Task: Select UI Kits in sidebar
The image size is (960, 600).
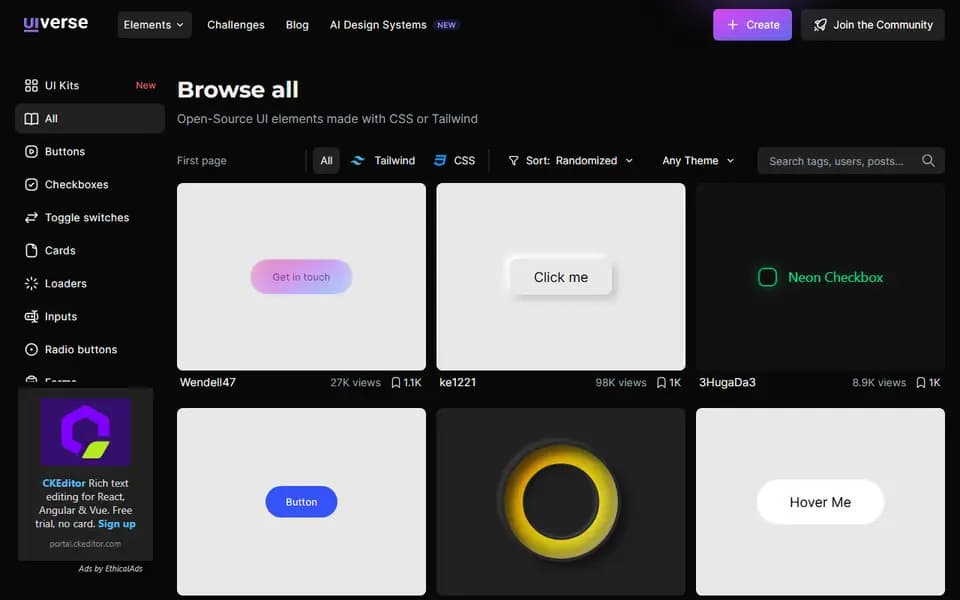Action: [x=90, y=86]
